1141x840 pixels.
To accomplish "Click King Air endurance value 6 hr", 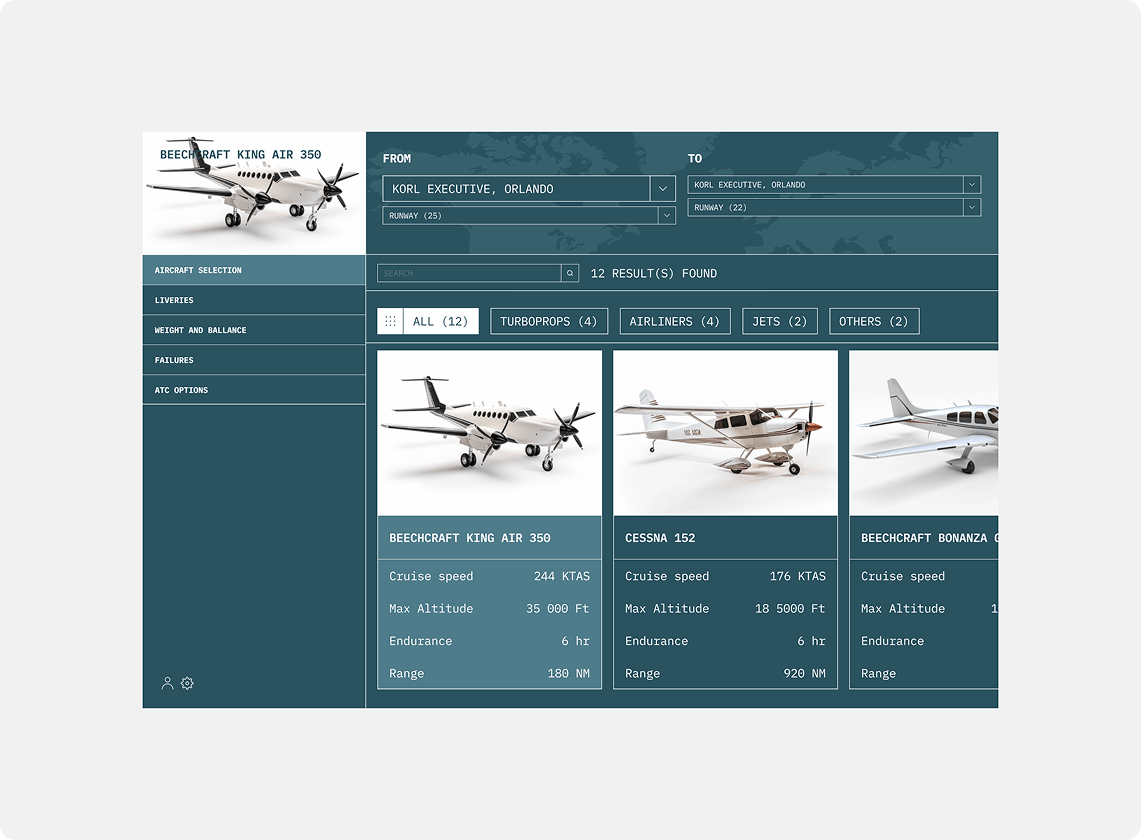I will [575, 641].
